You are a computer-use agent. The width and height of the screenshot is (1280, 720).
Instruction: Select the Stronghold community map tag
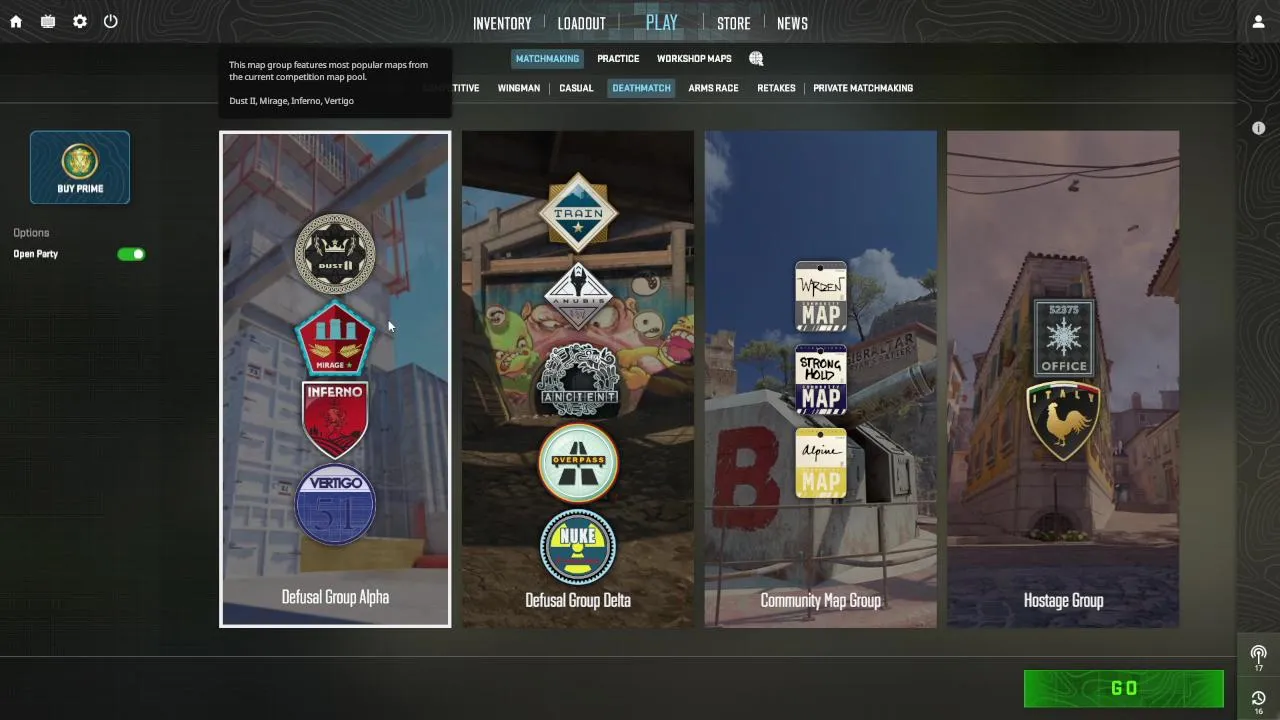[821, 380]
